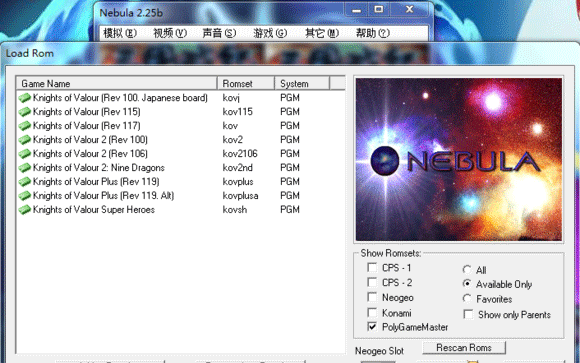Image resolution: width=580 pixels, height=363 pixels.
Task: Enable the CPS - 2 romset checkbox
Action: click(x=372, y=282)
